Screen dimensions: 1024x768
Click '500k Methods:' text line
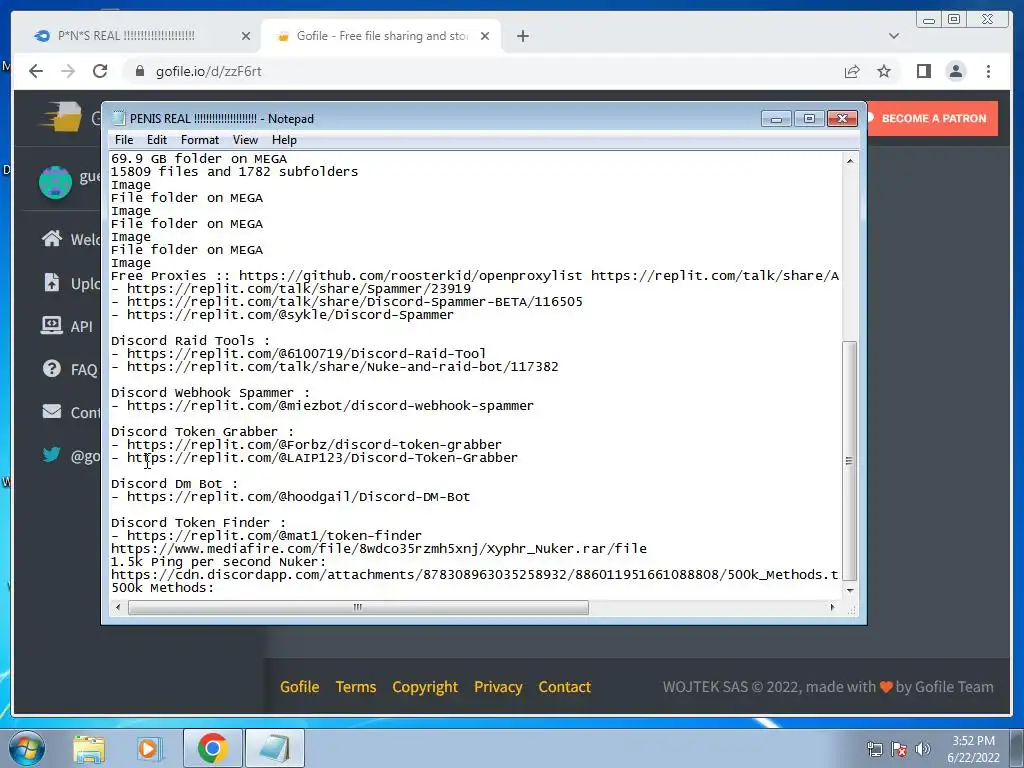[163, 588]
